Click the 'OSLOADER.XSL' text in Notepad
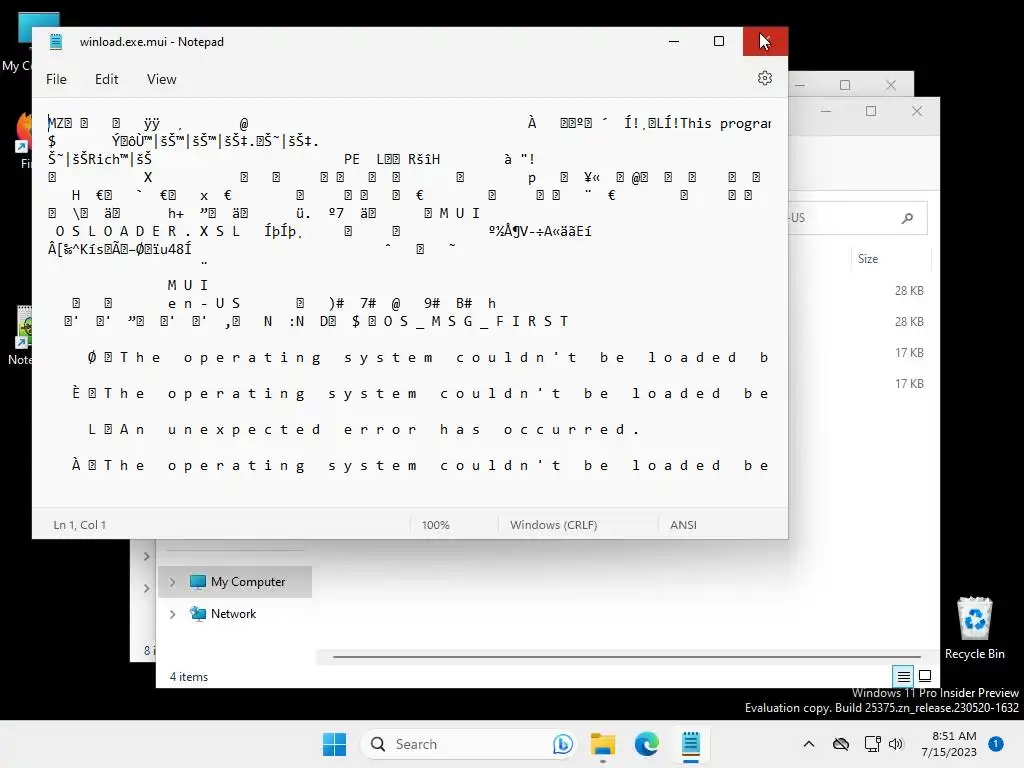 (x=148, y=231)
